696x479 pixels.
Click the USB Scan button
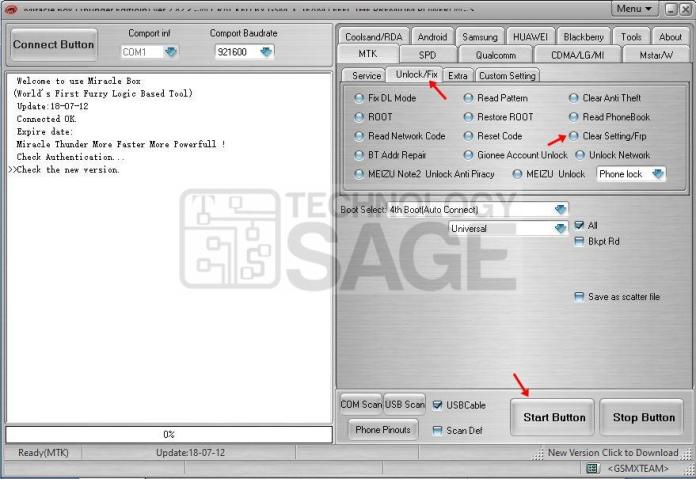tap(404, 404)
